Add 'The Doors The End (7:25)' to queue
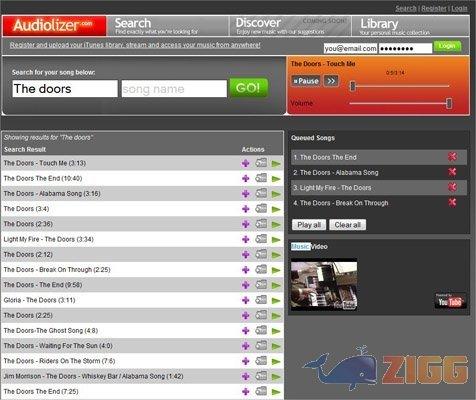 click(246, 392)
